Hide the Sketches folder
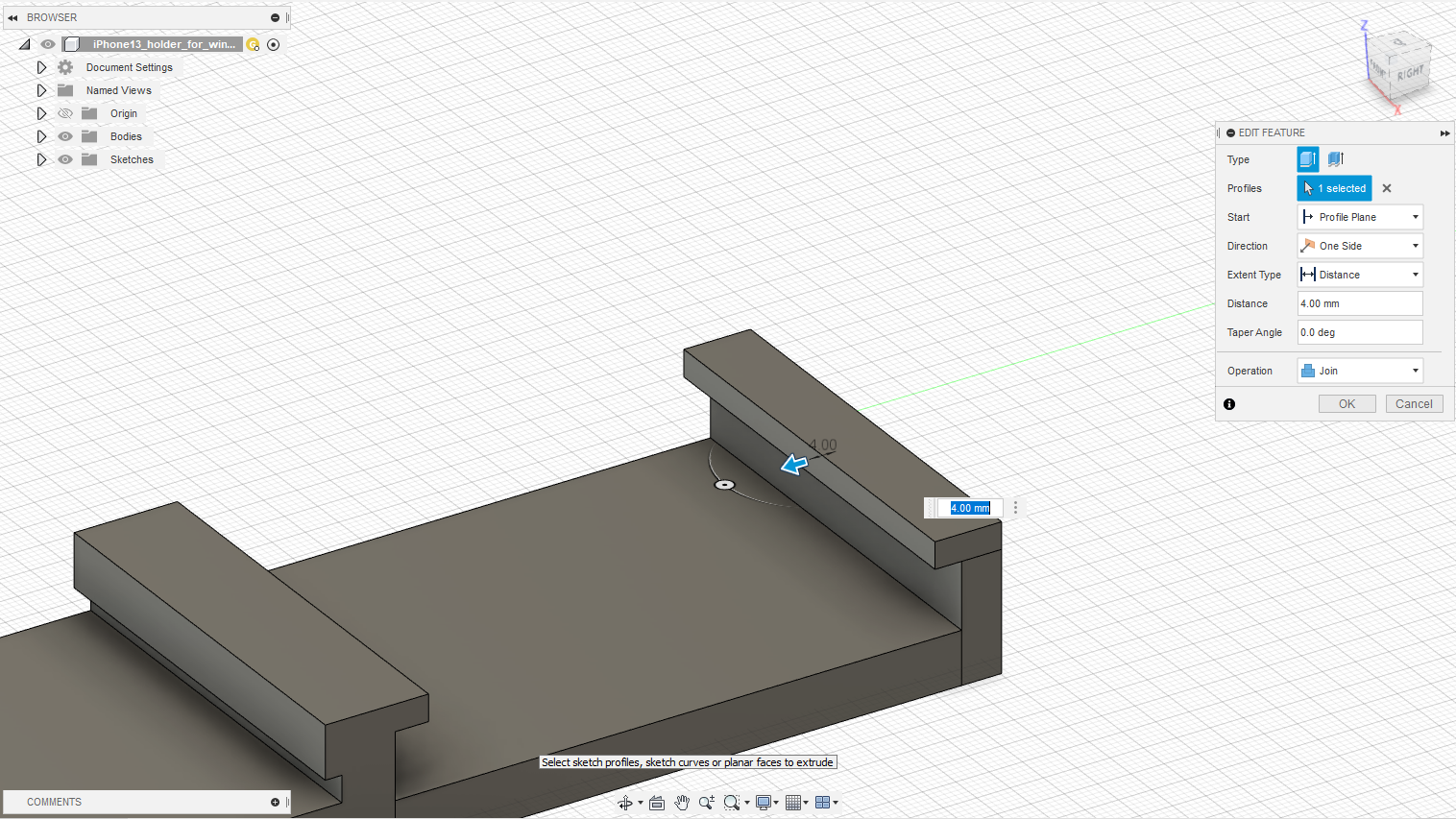 click(65, 159)
